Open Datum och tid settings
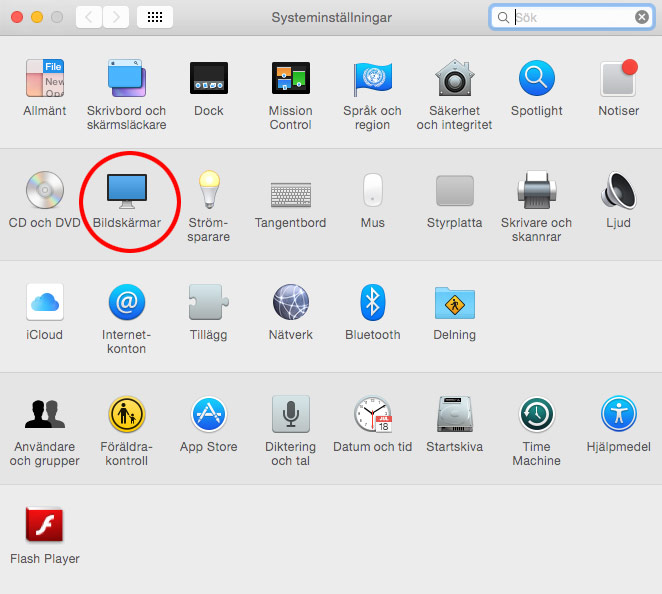The image size is (662, 594). click(372, 415)
